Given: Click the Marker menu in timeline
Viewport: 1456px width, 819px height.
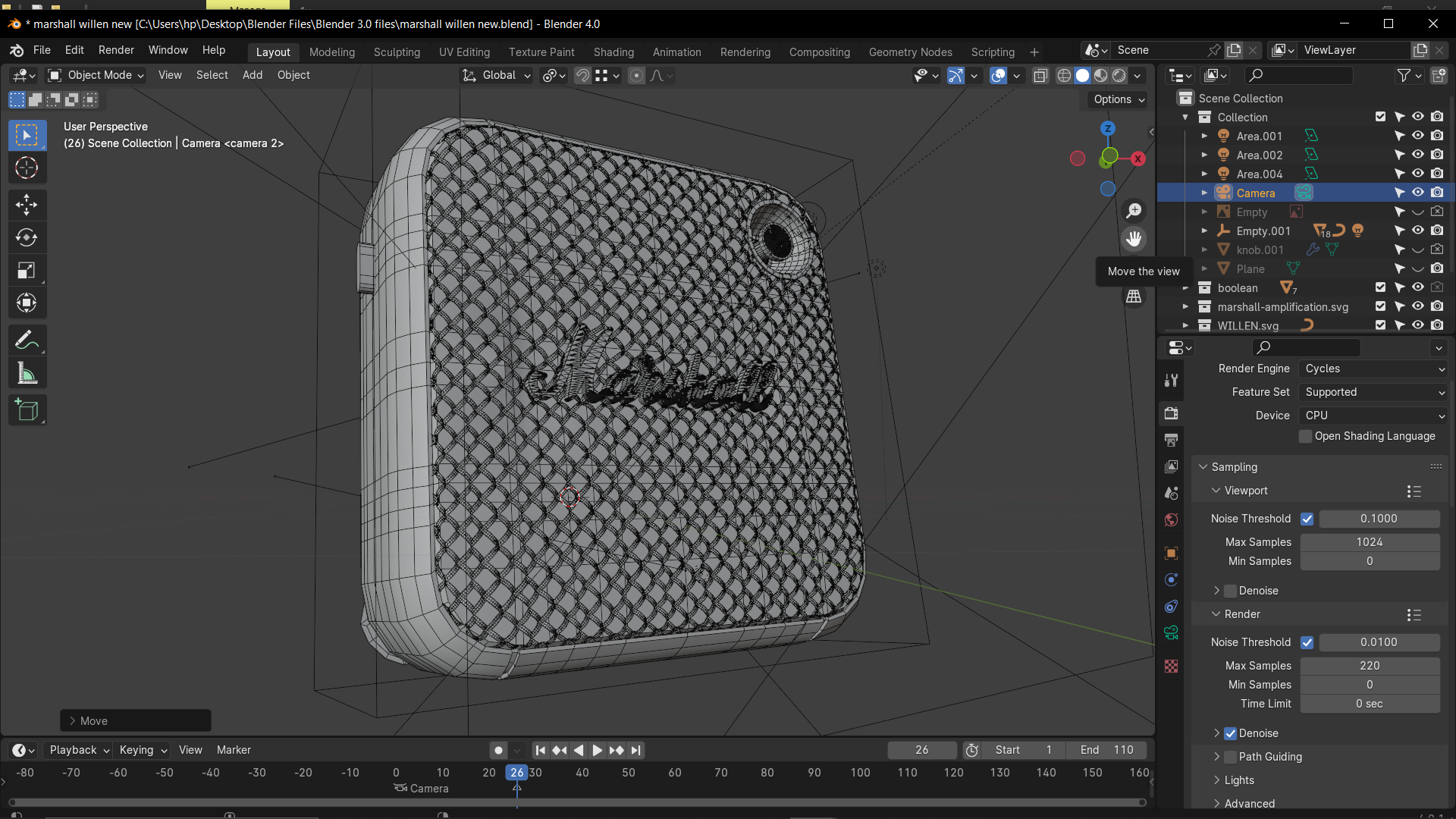Looking at the screenshot, I should [x=234, y=750].
